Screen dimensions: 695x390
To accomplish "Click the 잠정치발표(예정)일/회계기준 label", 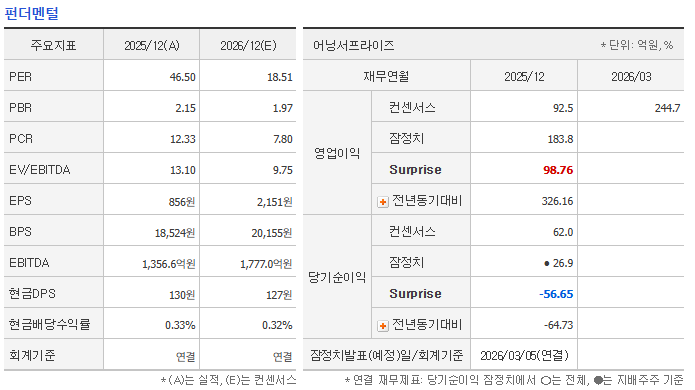I will pos(387,355).
